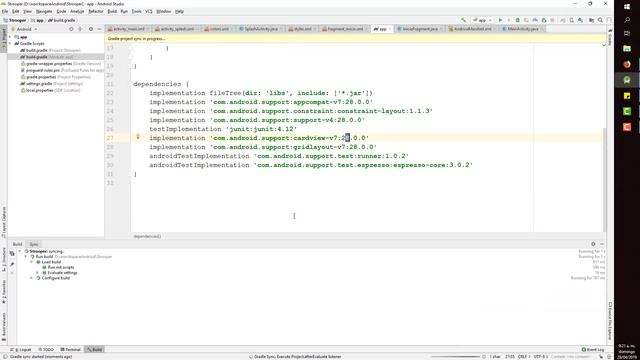Switch to activity_main.xml editor tab
Screen dimensions: 640x360
click(126, 29)
